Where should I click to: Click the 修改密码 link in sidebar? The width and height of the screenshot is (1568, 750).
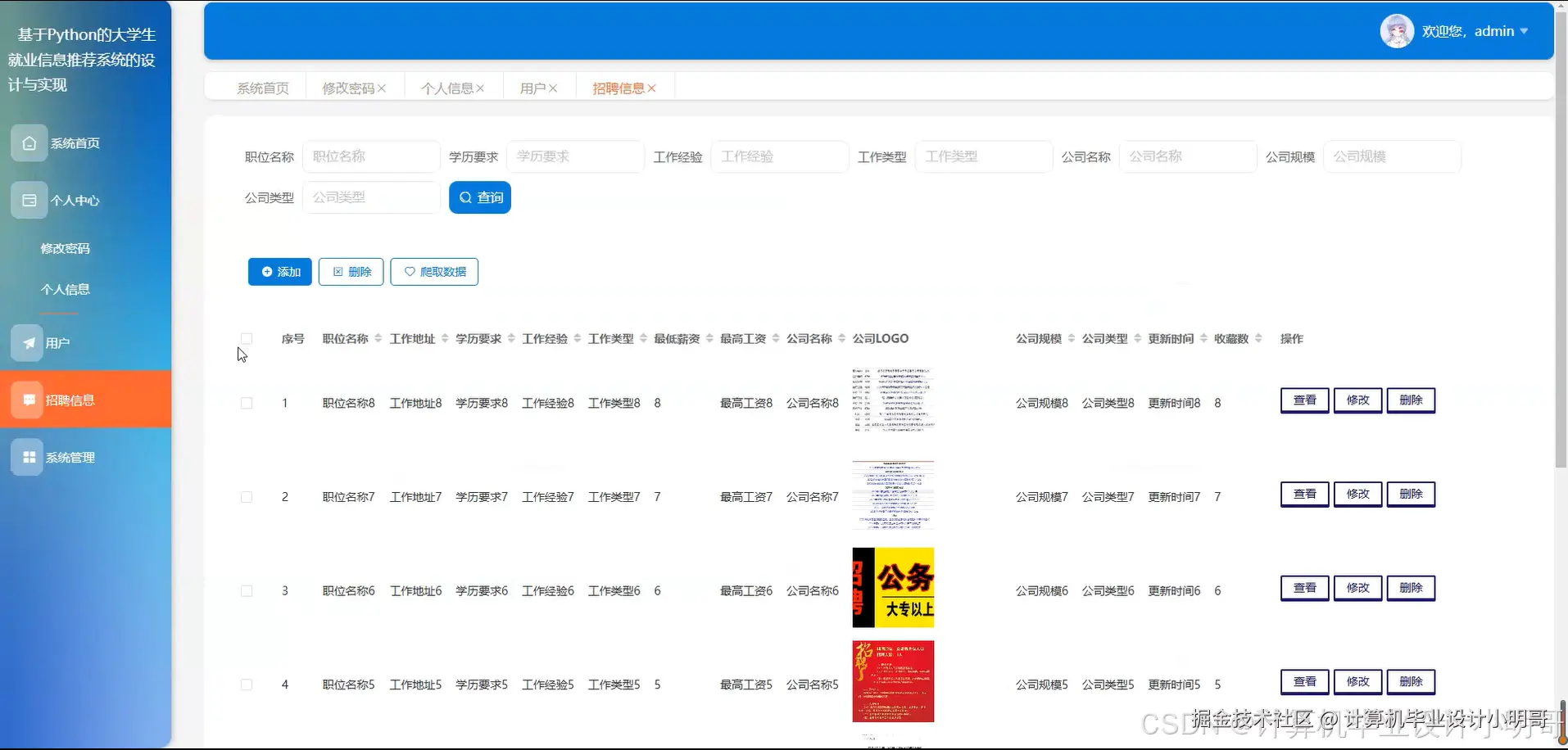pyautogui.click(x=66, y=247)
